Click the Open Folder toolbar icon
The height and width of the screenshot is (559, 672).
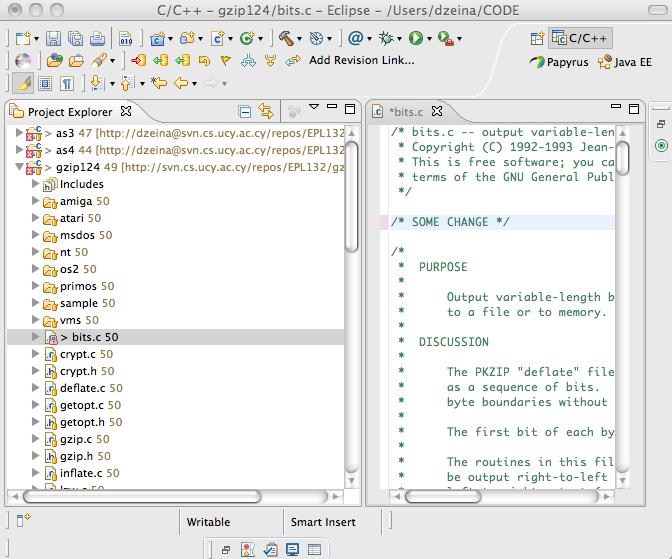coord(76,61)
